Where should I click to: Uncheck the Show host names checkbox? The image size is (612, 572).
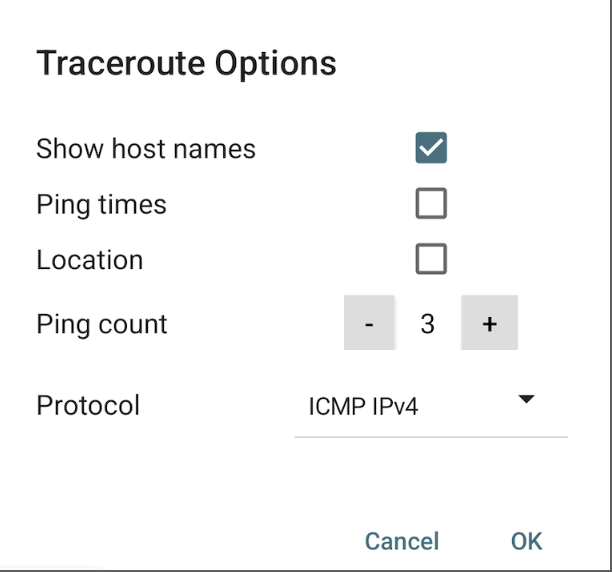click(431, 149)
